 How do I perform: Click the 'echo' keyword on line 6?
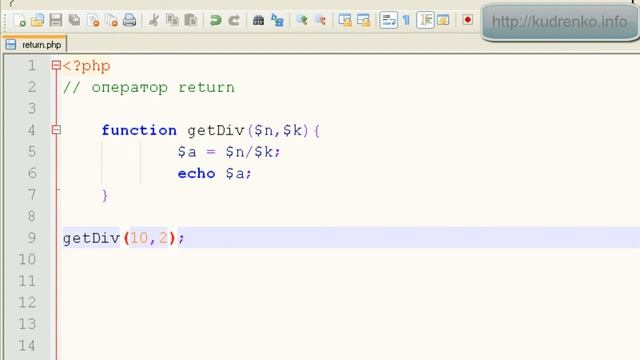(x=196, y=173)
